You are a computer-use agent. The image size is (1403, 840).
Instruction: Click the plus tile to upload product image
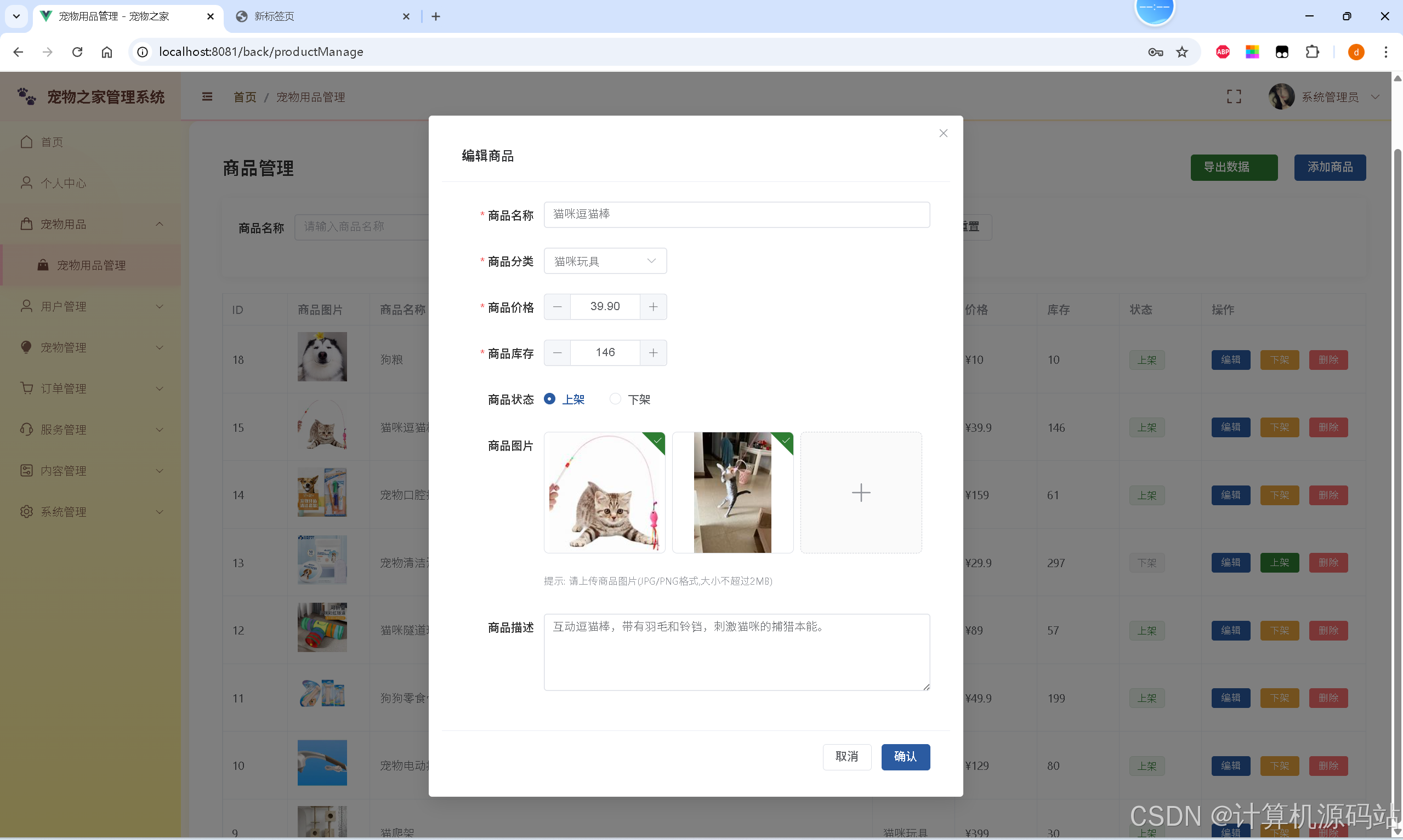click(x=861, y=493)
